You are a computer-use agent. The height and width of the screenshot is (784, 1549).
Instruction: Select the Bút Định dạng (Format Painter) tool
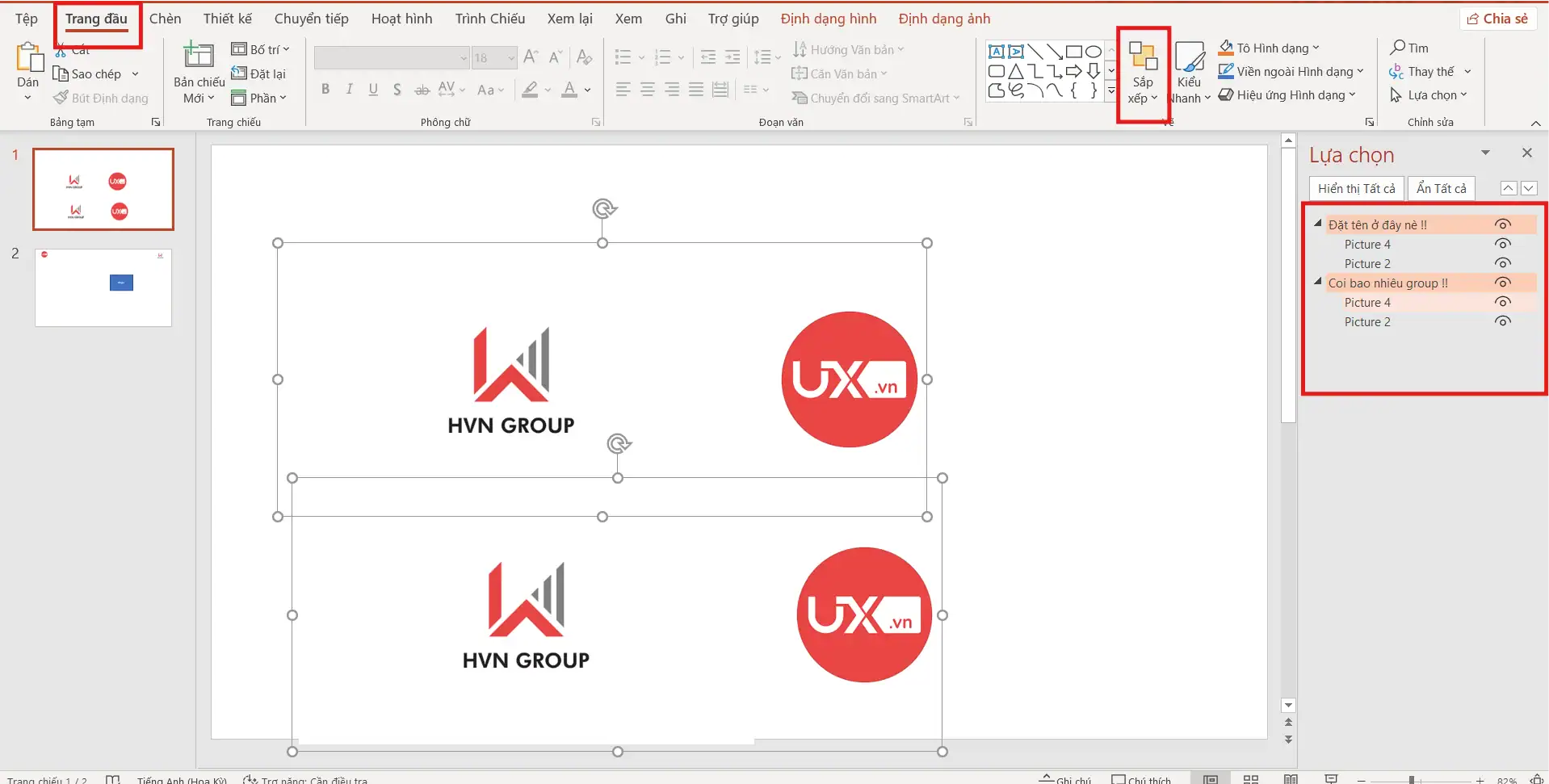pos(100,98)
